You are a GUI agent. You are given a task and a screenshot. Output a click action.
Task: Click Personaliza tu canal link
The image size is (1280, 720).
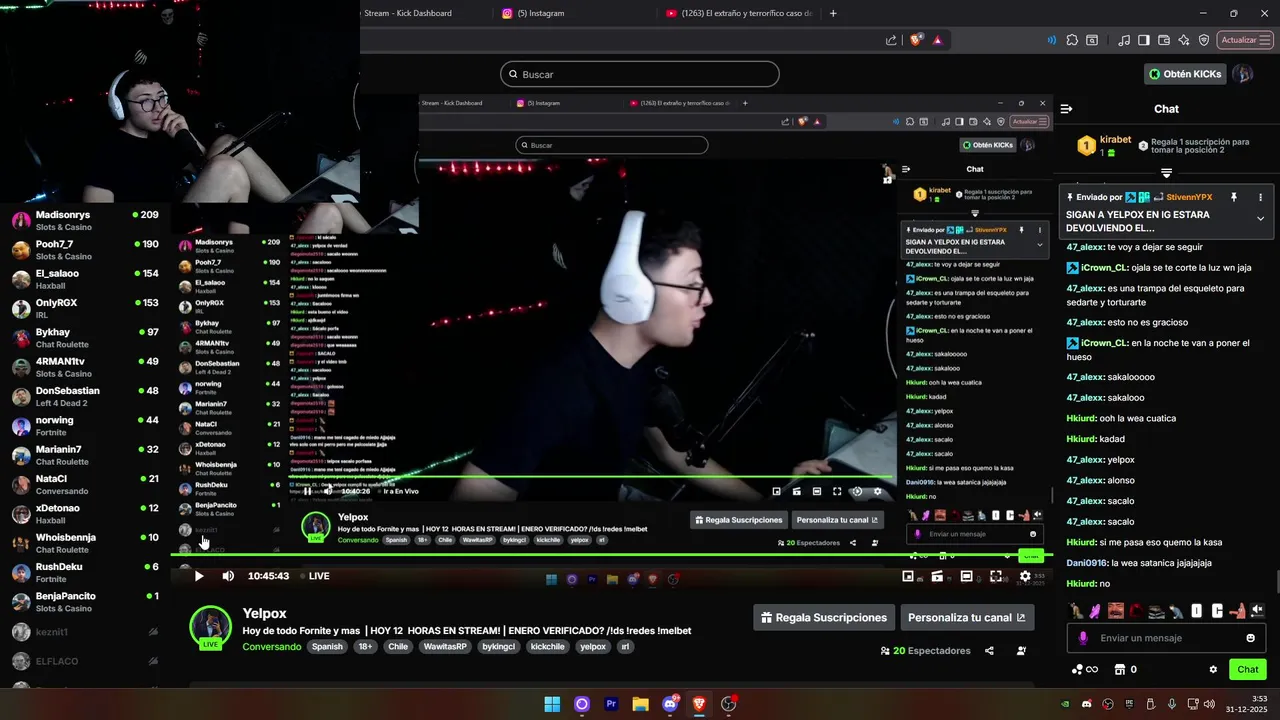[x=966, y=618]
